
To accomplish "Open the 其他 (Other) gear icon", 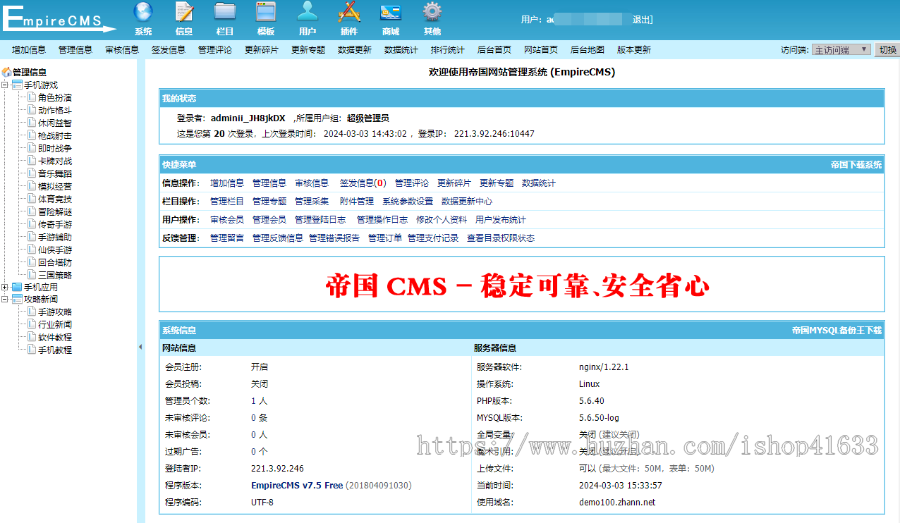I will coord(432,12).
